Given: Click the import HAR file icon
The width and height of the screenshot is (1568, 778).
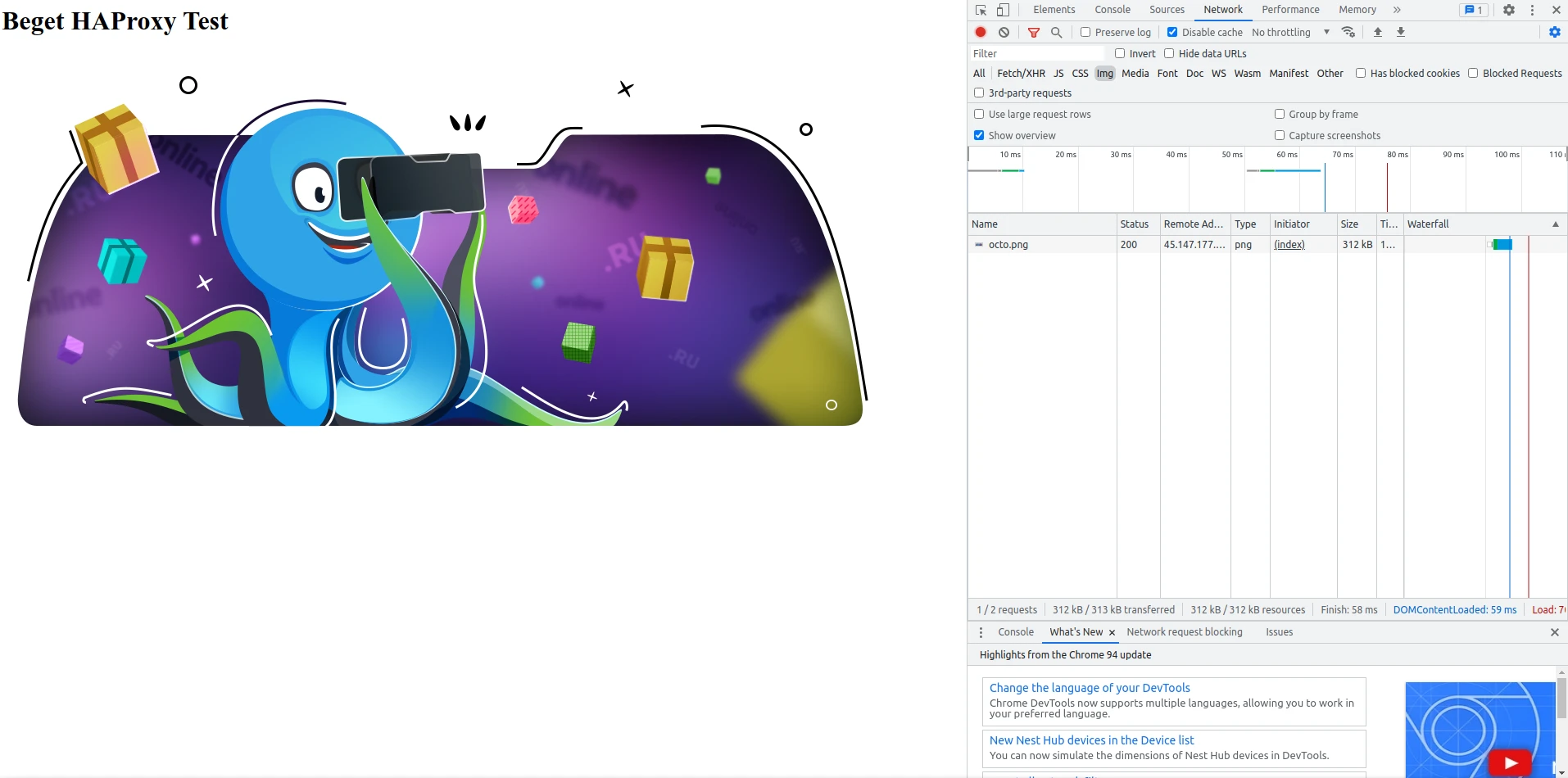Looking at the screenshot, I should tap(1378, 32).
